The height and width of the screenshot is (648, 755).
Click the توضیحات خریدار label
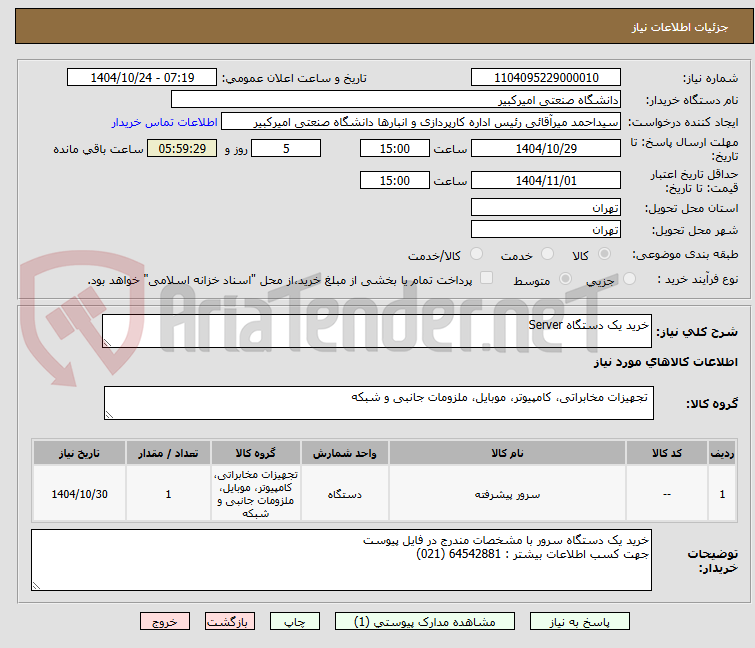pos(713,561)
